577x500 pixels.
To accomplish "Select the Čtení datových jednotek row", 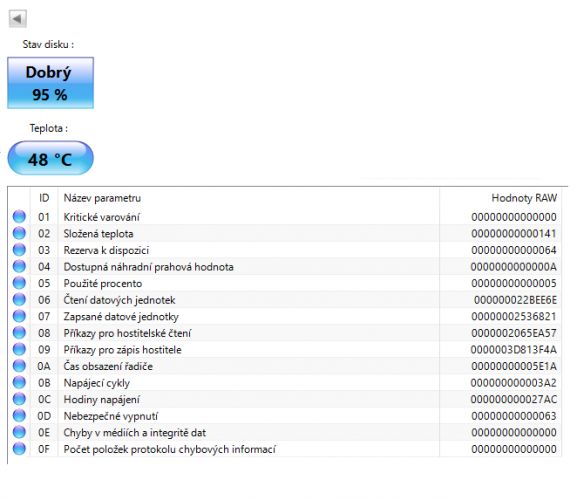I will tap(285, 300).
